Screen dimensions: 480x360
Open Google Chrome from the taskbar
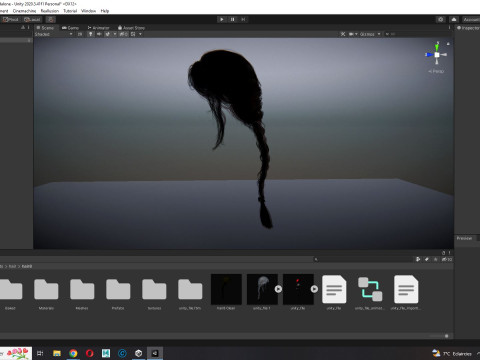[x=73, y=353]
